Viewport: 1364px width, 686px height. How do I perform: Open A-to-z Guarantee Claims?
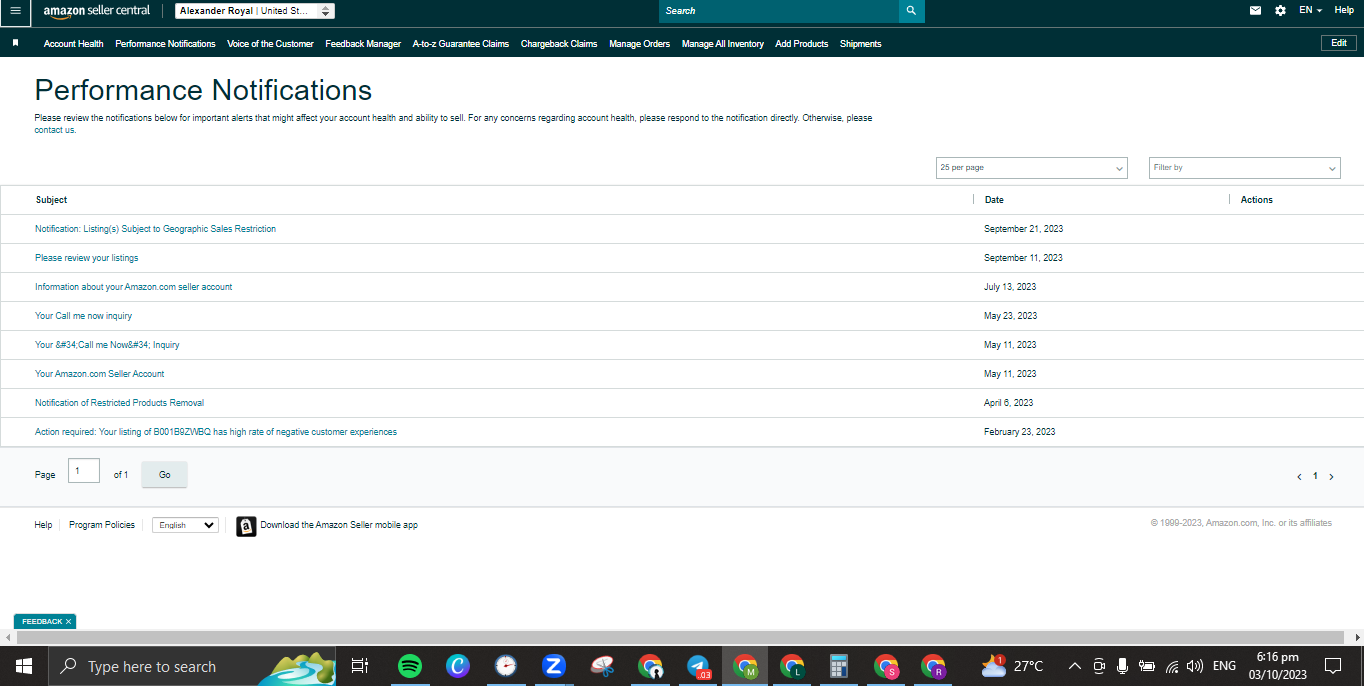coord(461,44)
